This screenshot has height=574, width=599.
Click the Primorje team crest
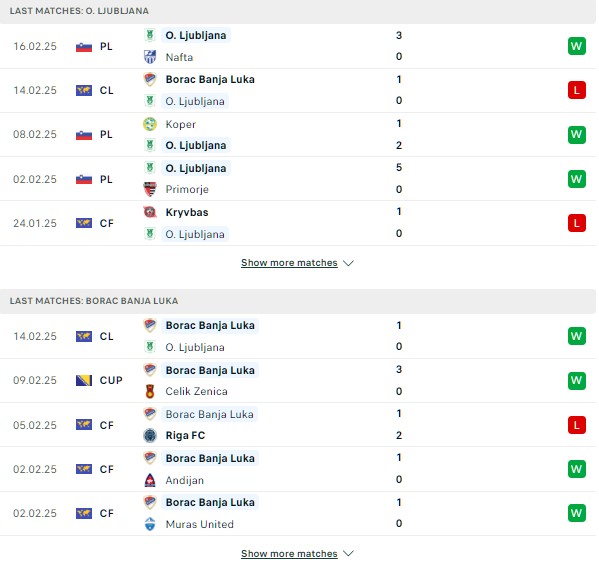pos(150,189)
